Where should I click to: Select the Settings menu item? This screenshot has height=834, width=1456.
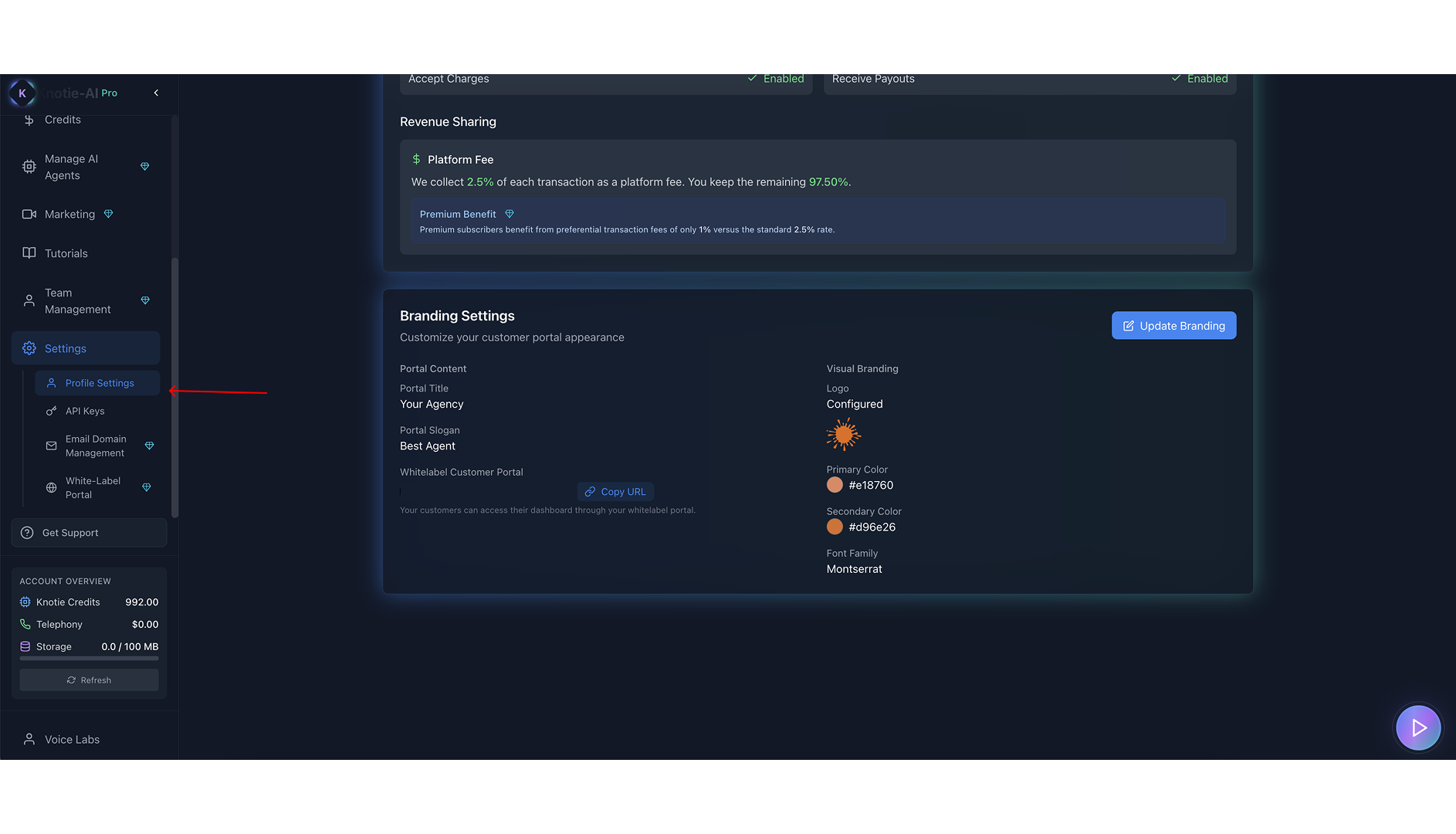pos(86,348)
